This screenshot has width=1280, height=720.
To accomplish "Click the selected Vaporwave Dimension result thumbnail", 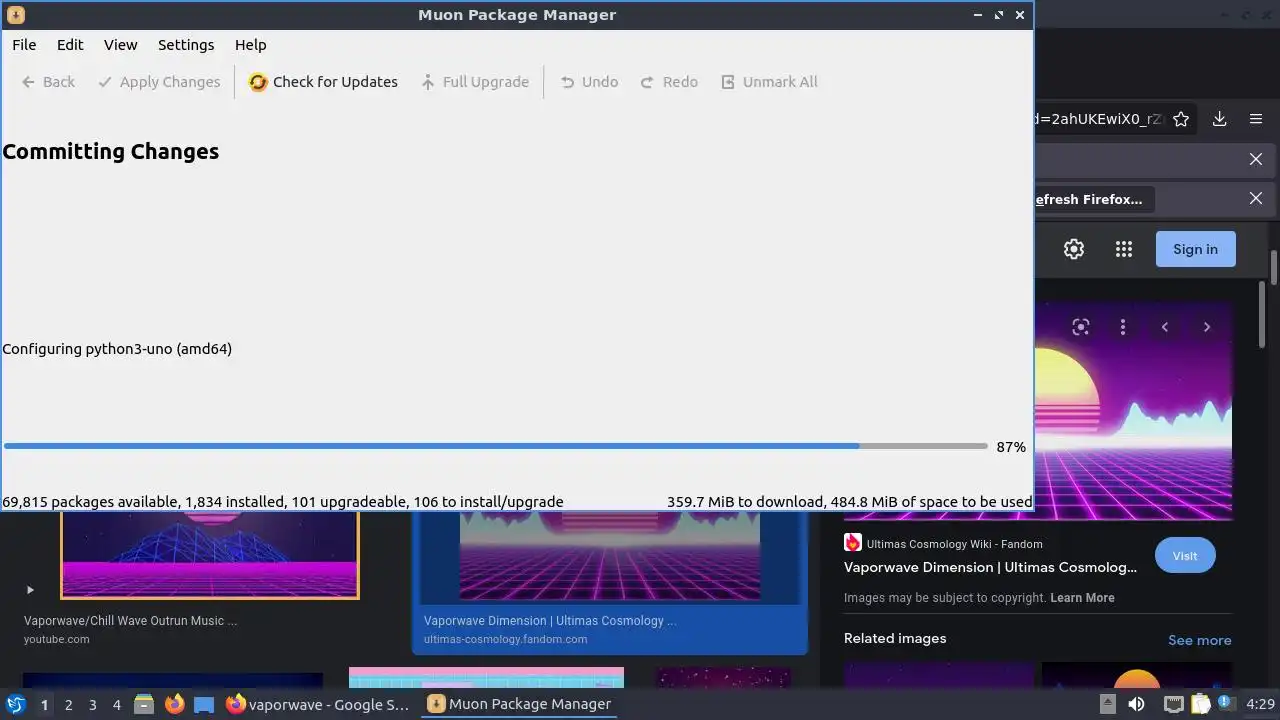I will [x=609, y=557].
